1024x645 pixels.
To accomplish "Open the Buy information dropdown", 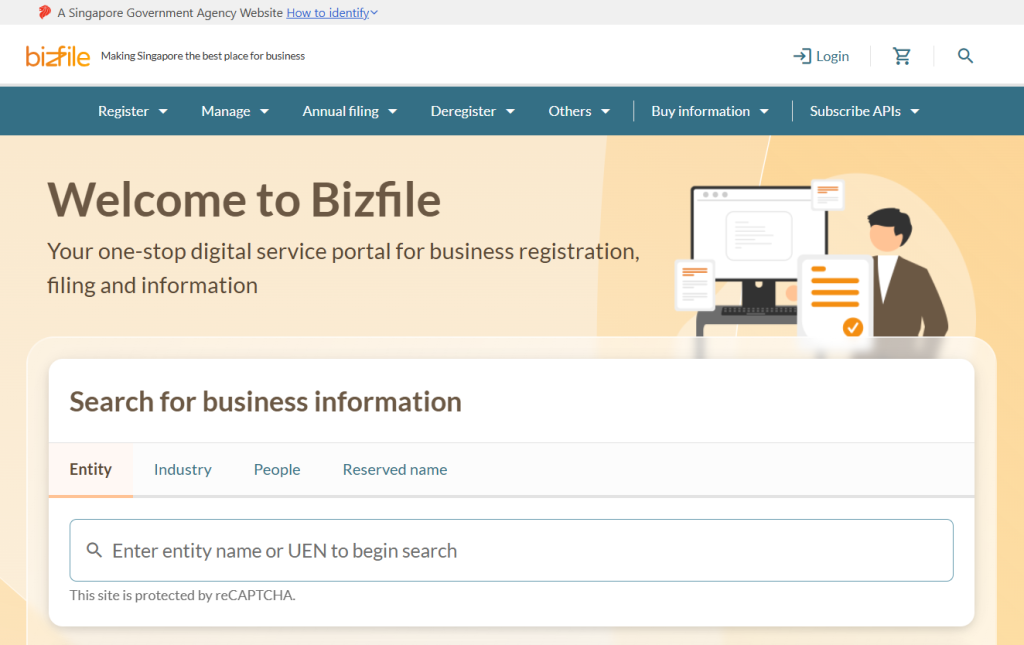I will pos(710,111).
